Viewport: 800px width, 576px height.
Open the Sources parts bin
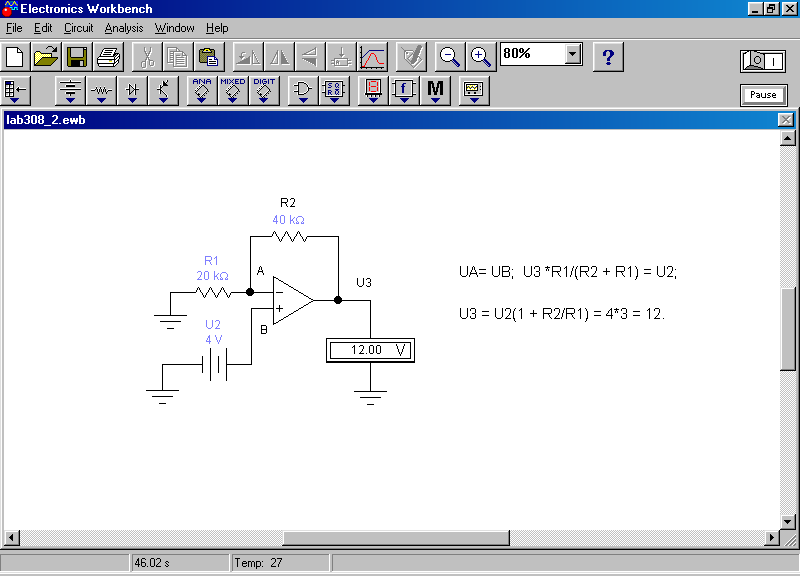pyautogui.click(x=70, y=91)
